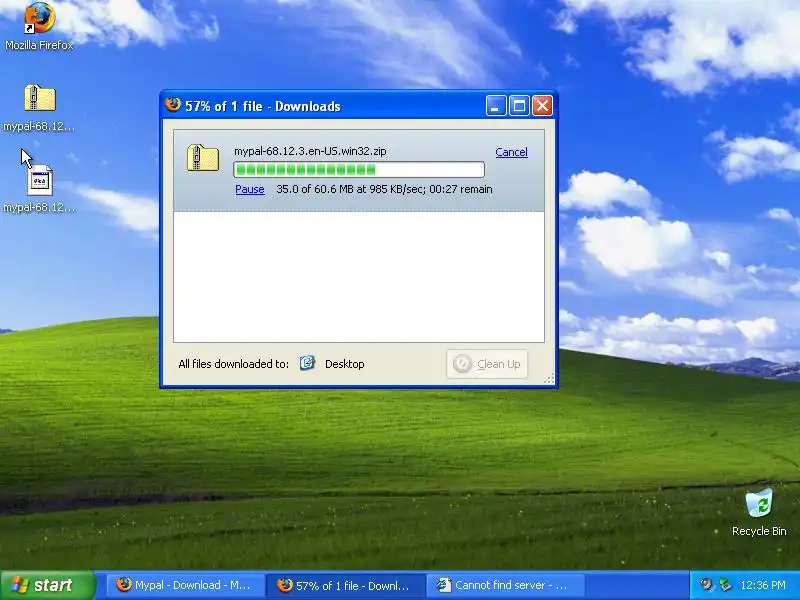
Task: Minimize the Downloads window
Action: (495, 106)
